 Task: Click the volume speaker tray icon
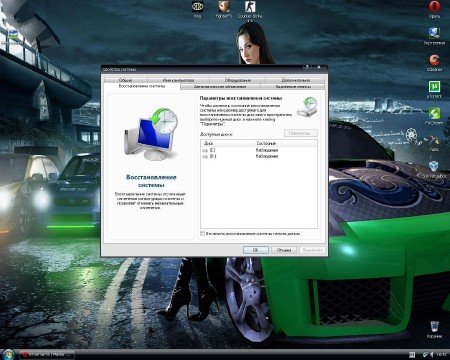(x=432, y=354)
